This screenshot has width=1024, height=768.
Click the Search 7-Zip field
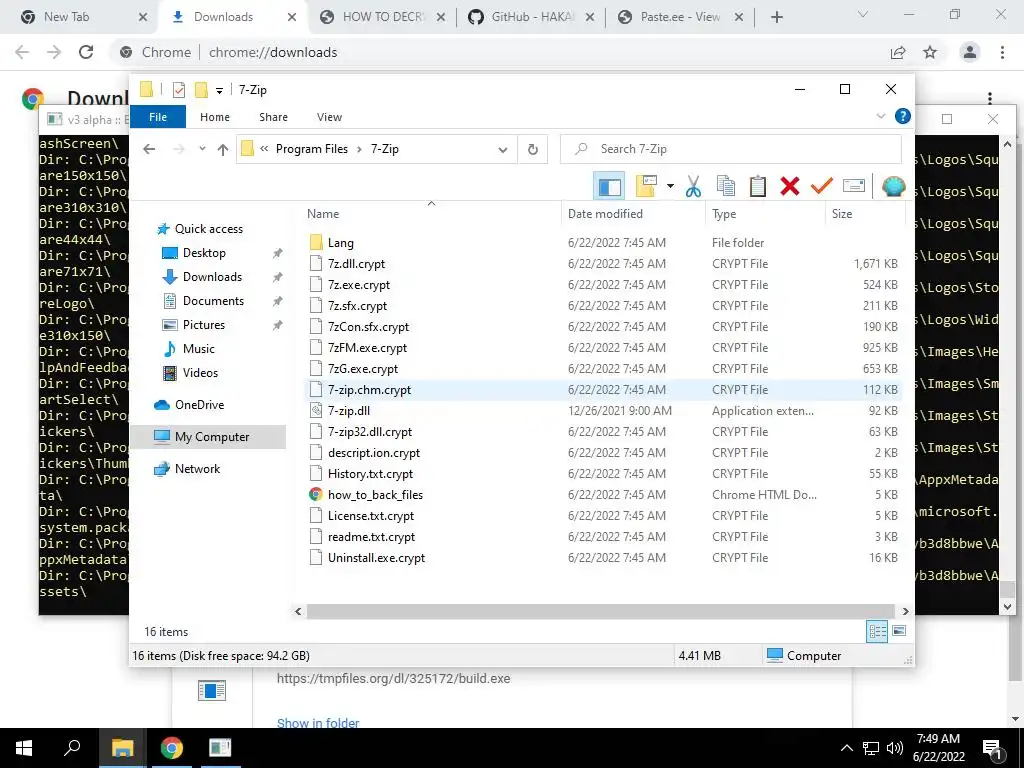[x=731, y=150]
